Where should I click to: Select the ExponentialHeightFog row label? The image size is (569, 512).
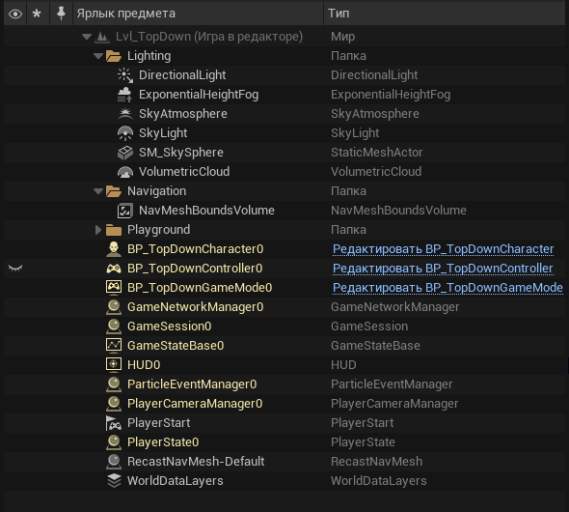coord(199,95)
